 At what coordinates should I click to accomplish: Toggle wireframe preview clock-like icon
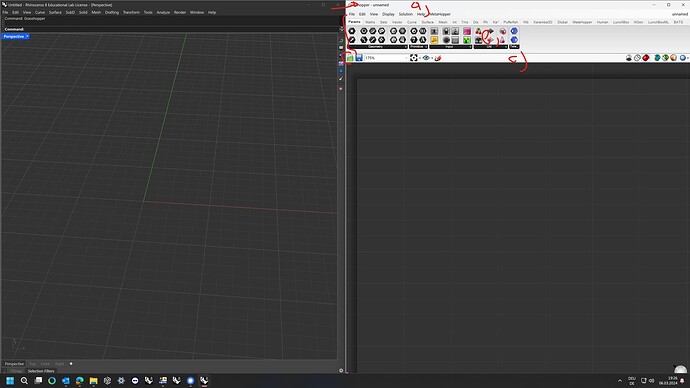[x=637, y=58]
